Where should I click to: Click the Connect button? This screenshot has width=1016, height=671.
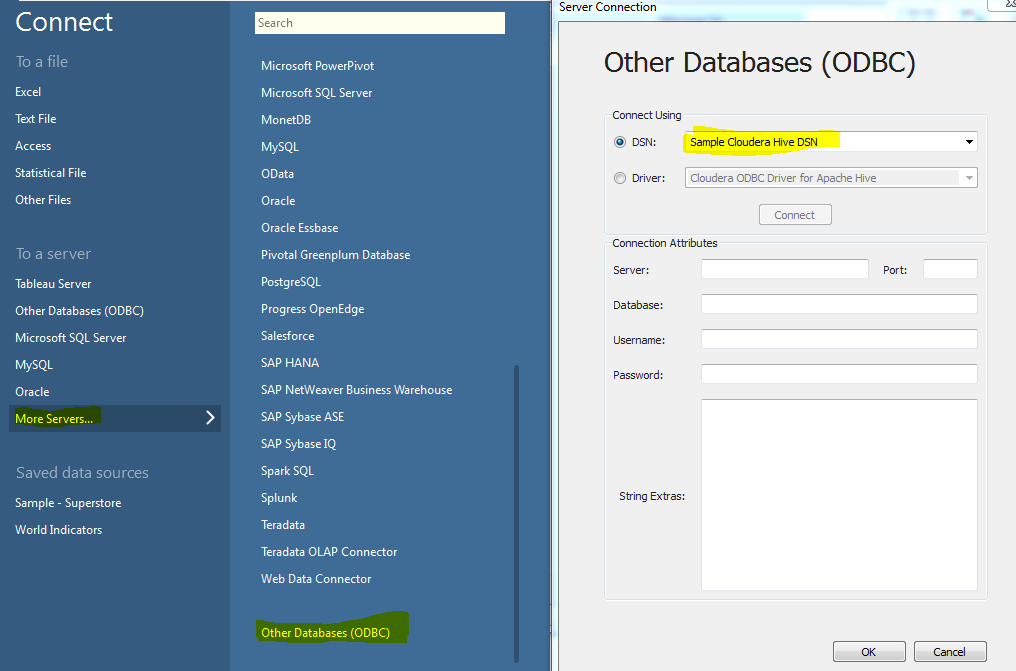coord(794,214)
